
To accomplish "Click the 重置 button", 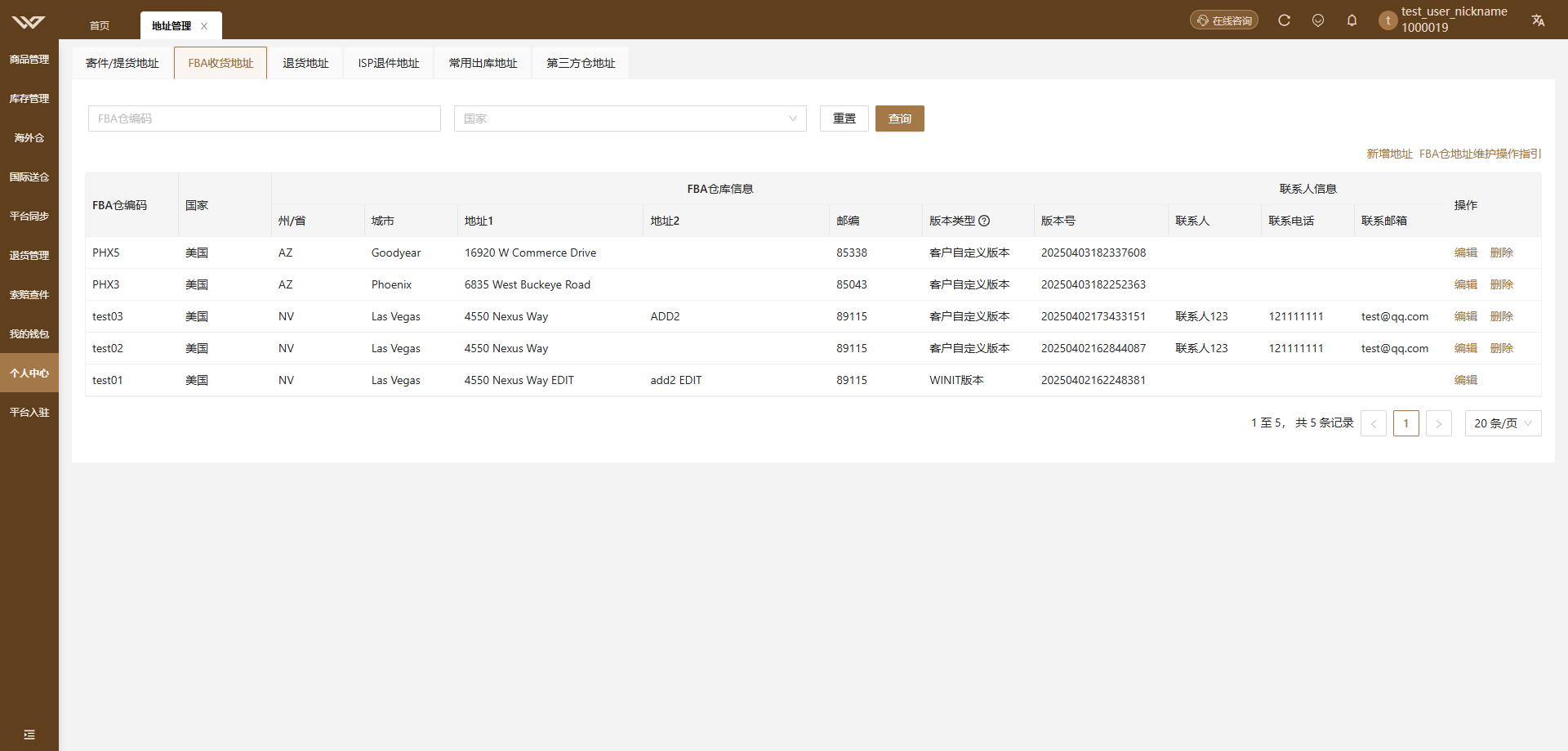I will coord(844,118).
